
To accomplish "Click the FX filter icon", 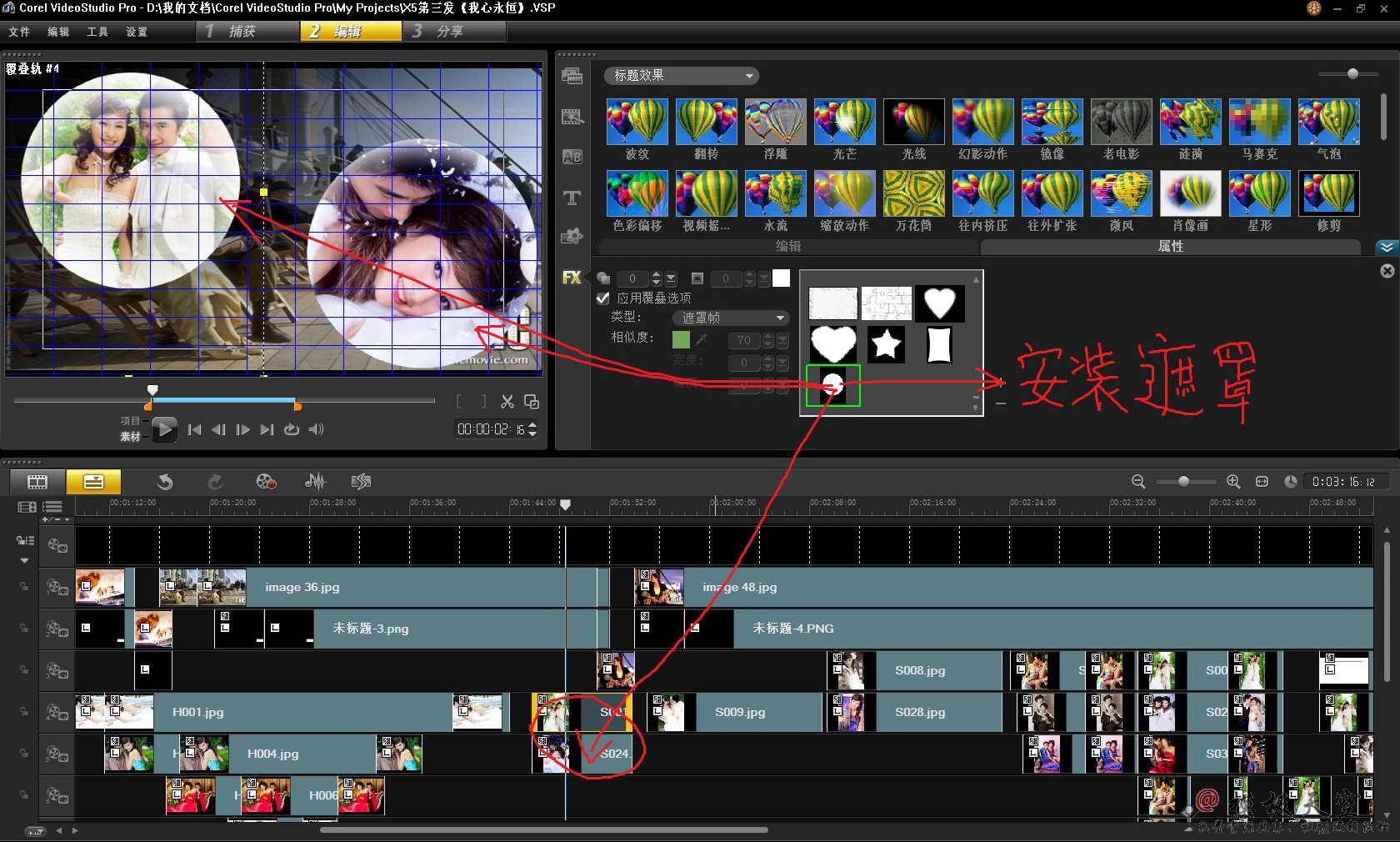I will click(x=572, y=278).
